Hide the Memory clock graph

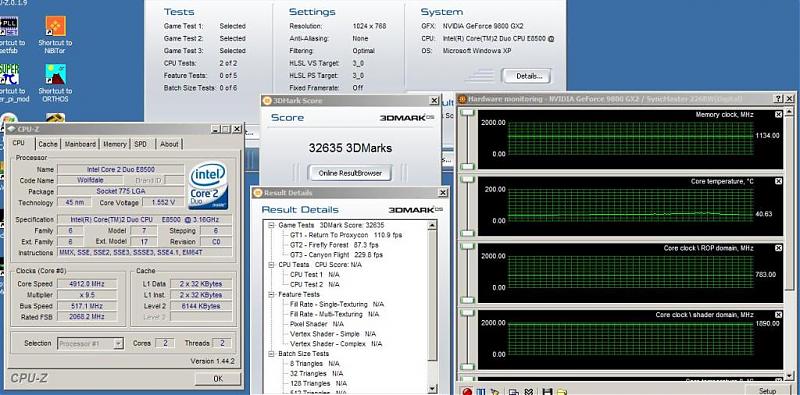click(x=779, y=114)
